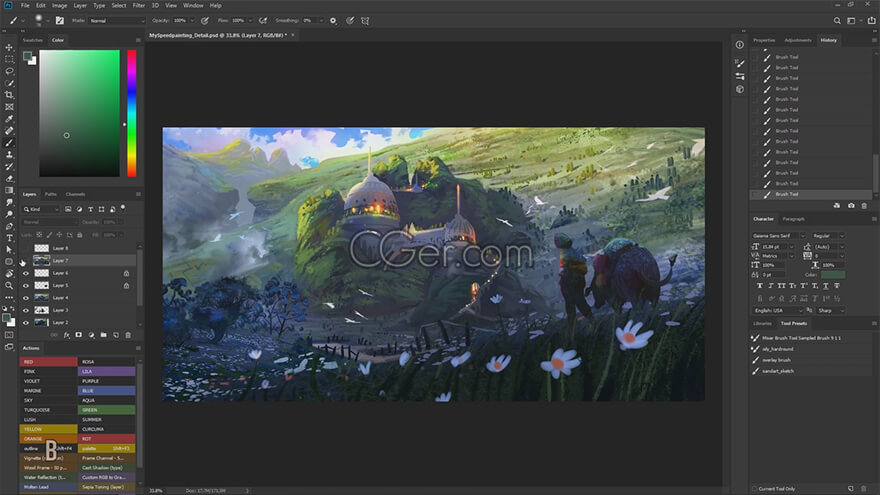The image size is (880, 495).
Task: Toggle airbrush build-up option
Action: [x=263, y=21]
